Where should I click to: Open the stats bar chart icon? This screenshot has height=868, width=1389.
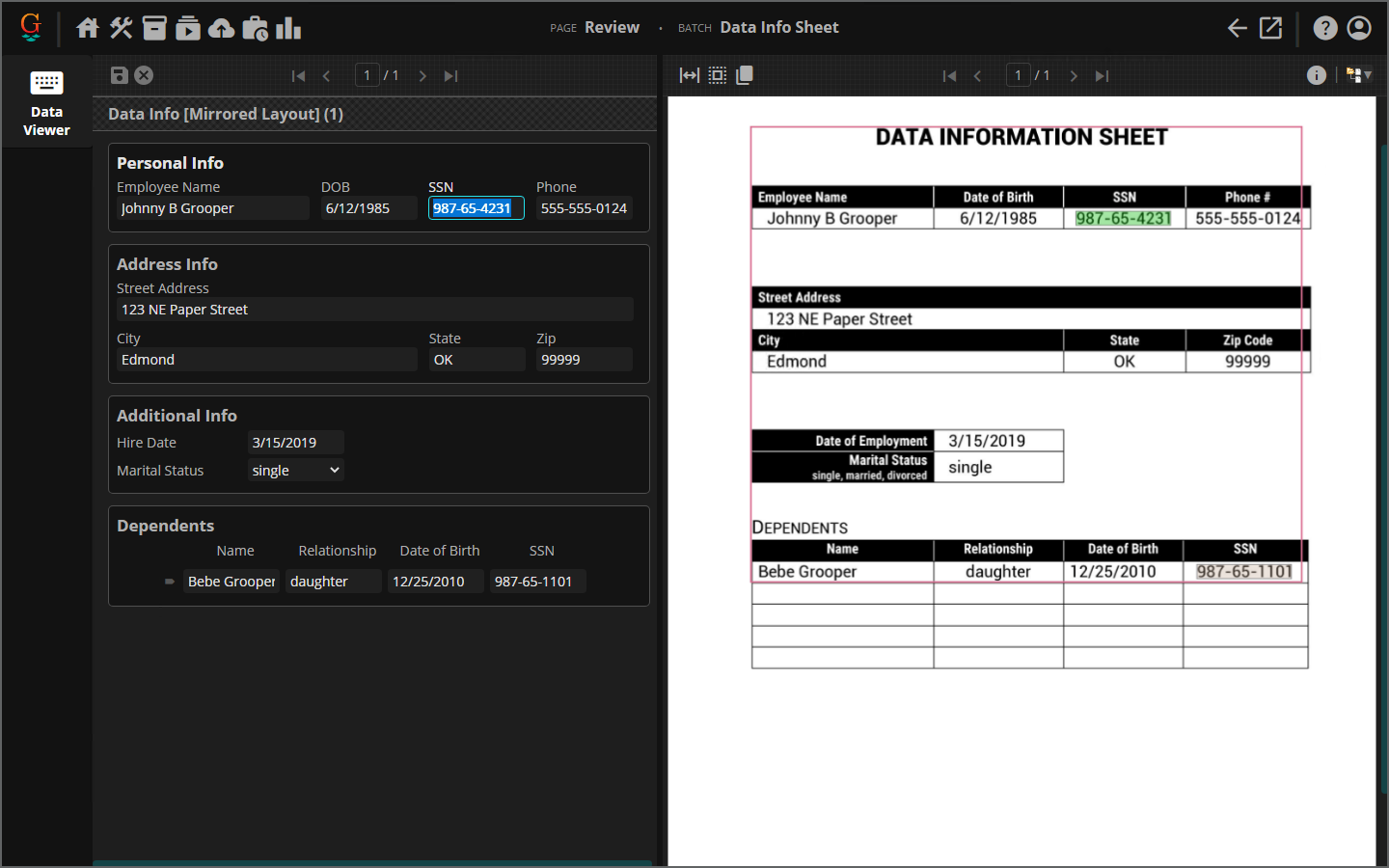coord(288,28)
